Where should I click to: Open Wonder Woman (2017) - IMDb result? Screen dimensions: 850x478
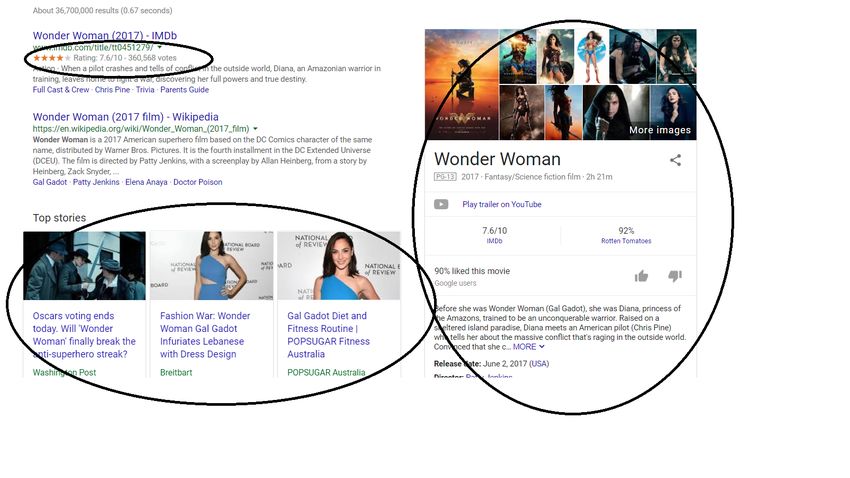click(105, 35)
